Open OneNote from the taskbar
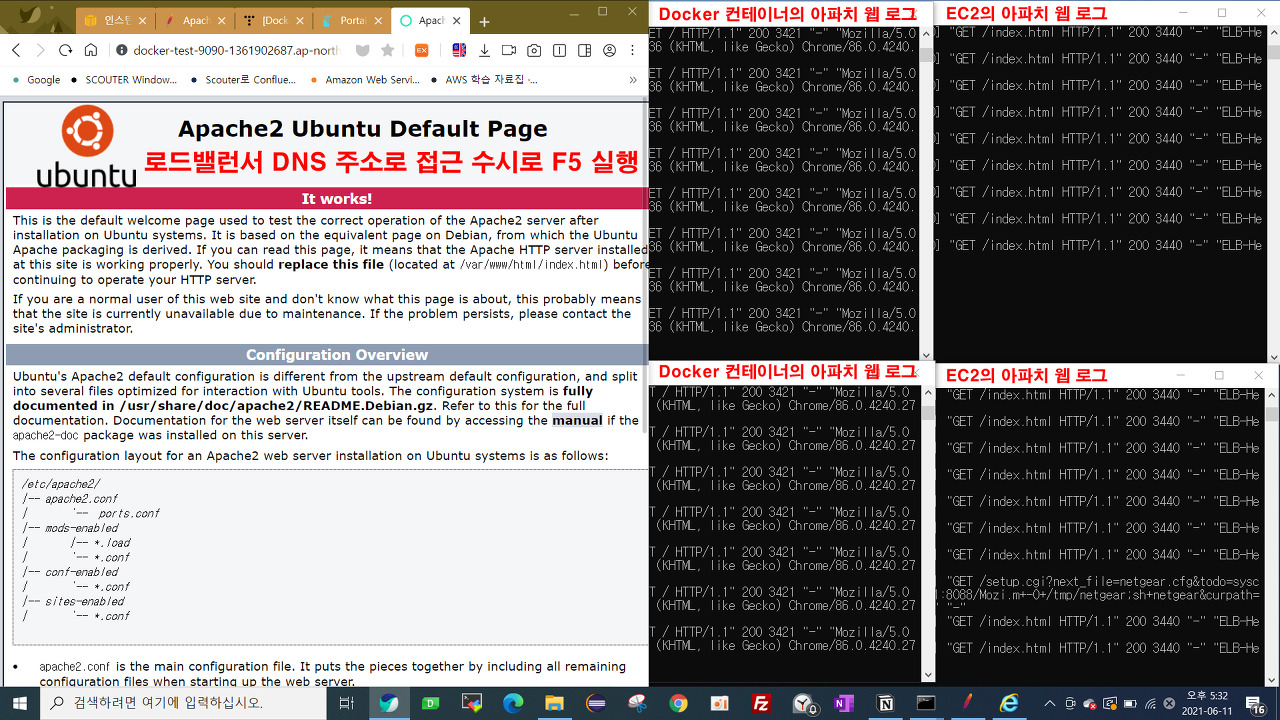The image size is (1280, 720). 843,703
